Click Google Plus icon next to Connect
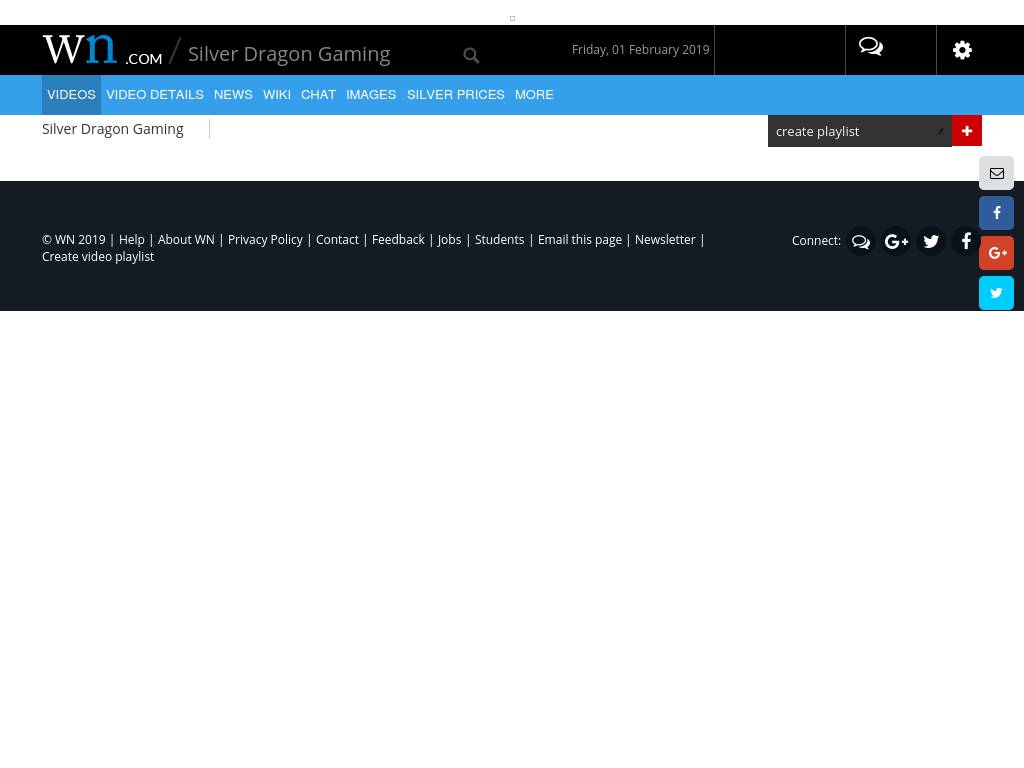This screenshot has height=768, width=1024. (896, 241)
